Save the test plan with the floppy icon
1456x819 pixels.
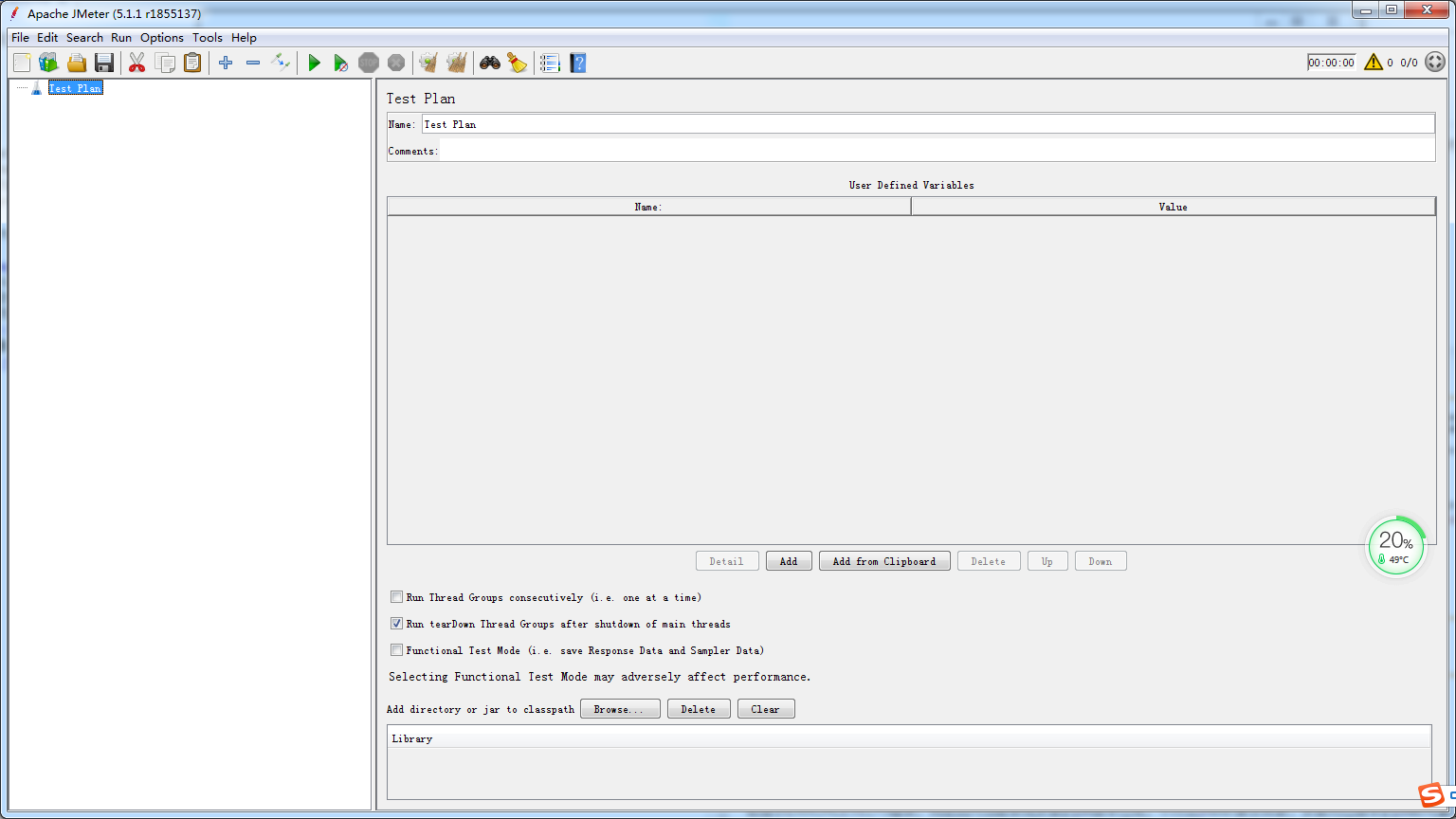pyautogui.click(x=104, y=63)
